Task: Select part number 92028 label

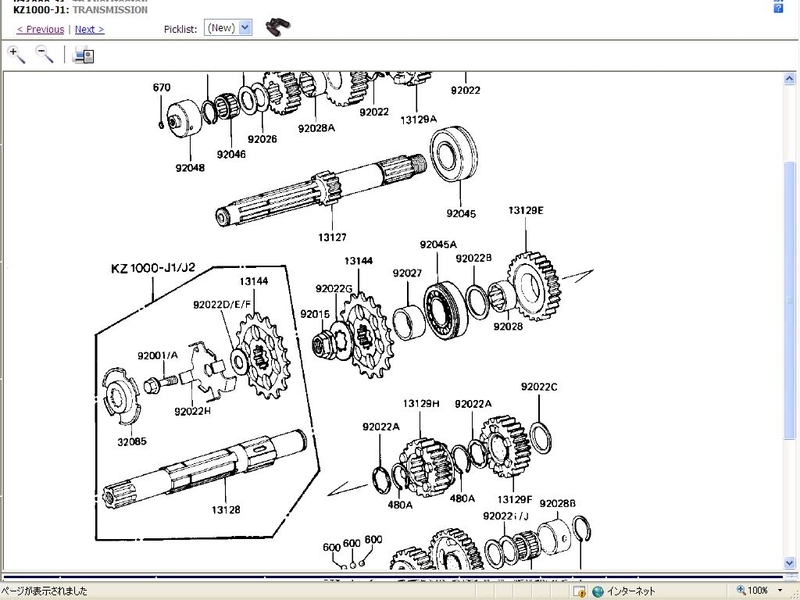Action: coord(508,327)
